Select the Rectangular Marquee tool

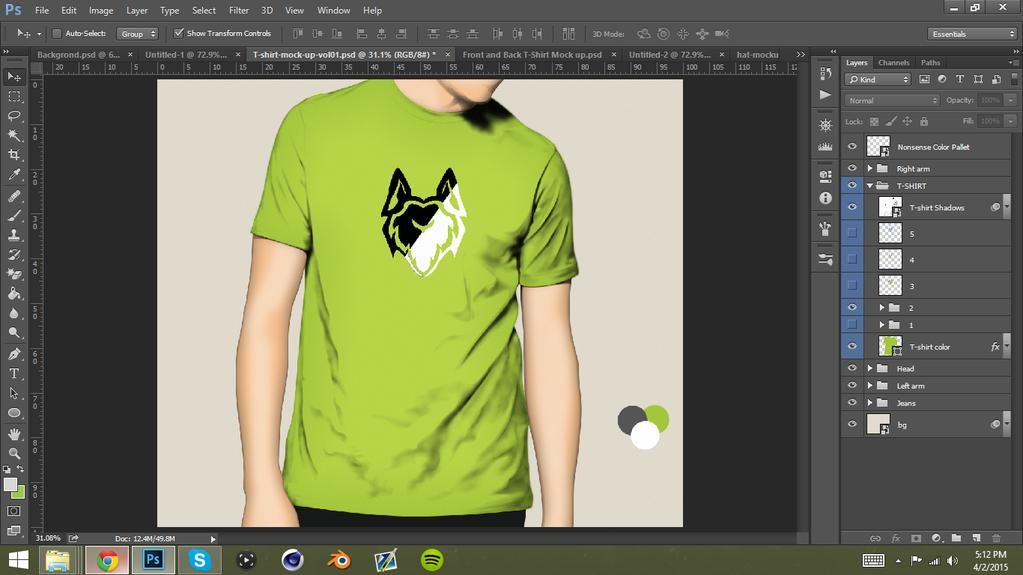tap(14, 97)
